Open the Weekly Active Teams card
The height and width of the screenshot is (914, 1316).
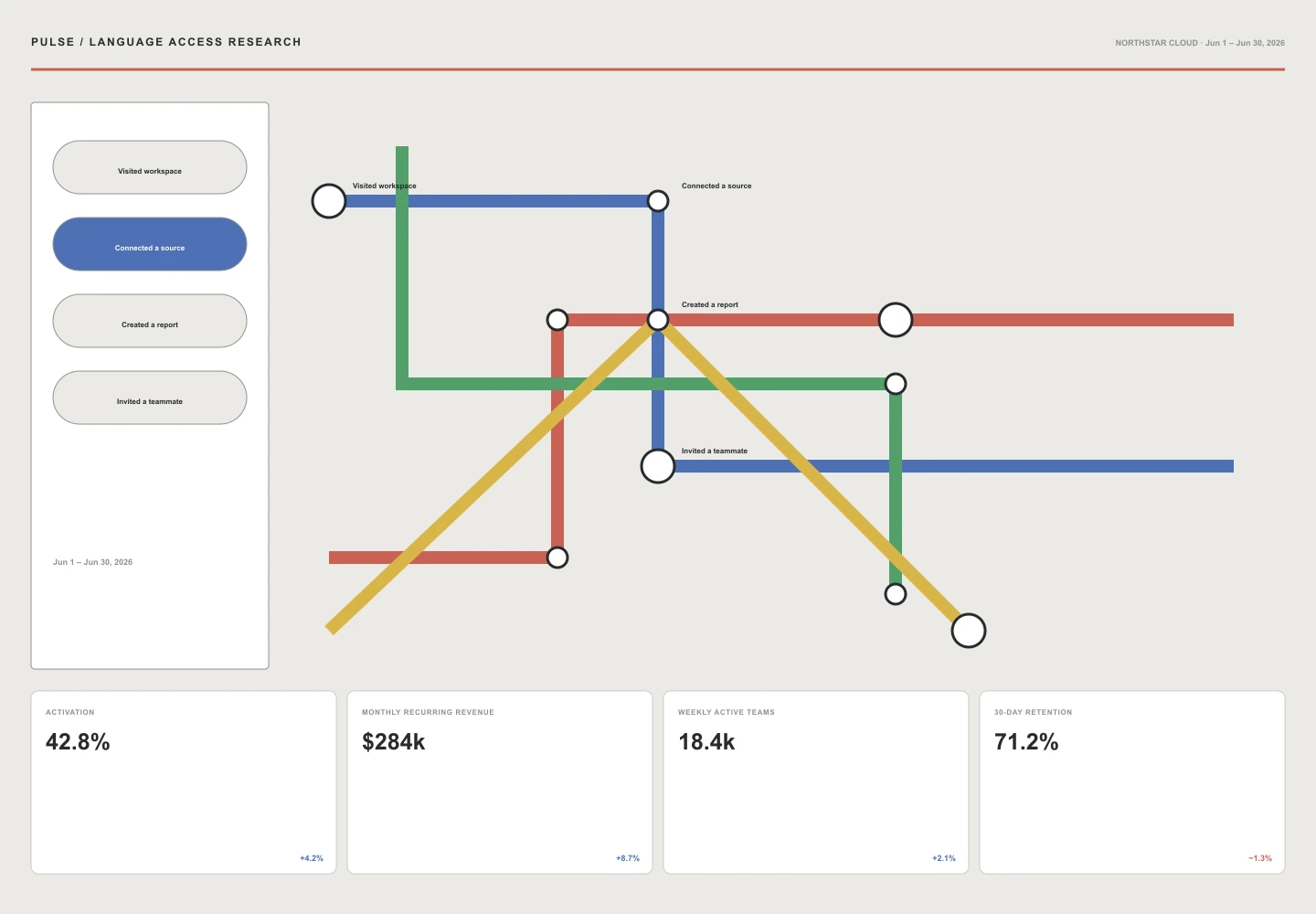coord(816,782)
